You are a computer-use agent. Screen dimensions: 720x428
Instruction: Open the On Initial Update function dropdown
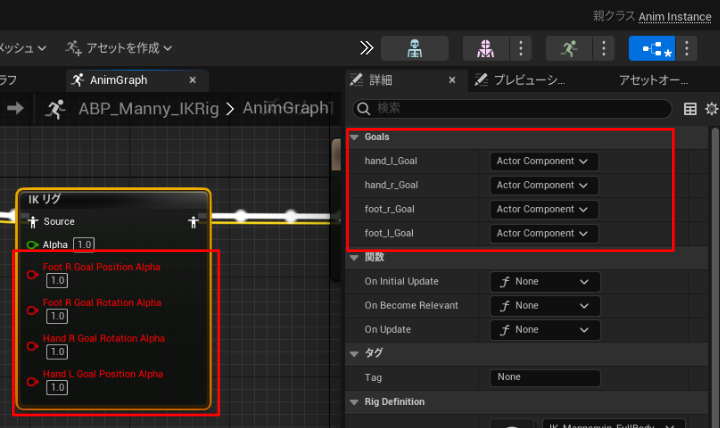pos(545,282)
